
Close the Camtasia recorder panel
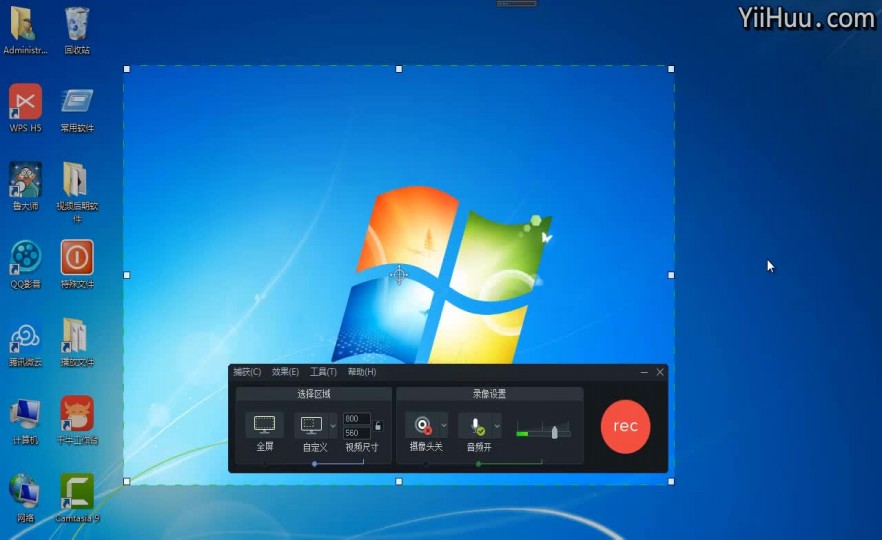[x=660, y=372]
